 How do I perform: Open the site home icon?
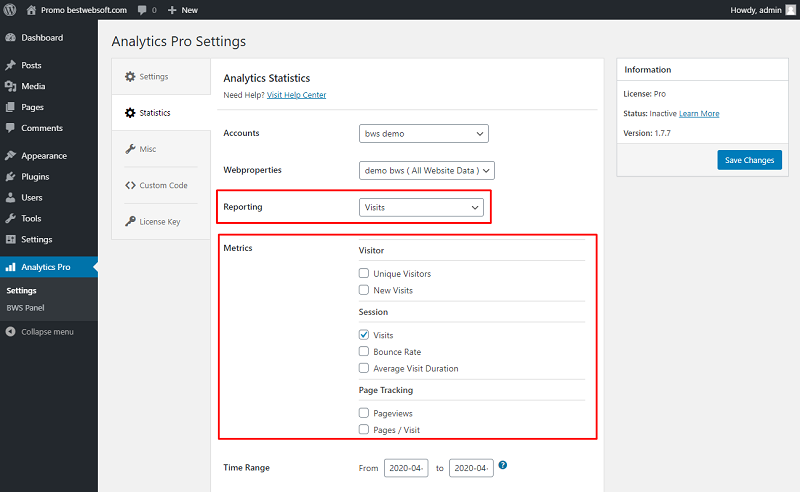point(31,10)
